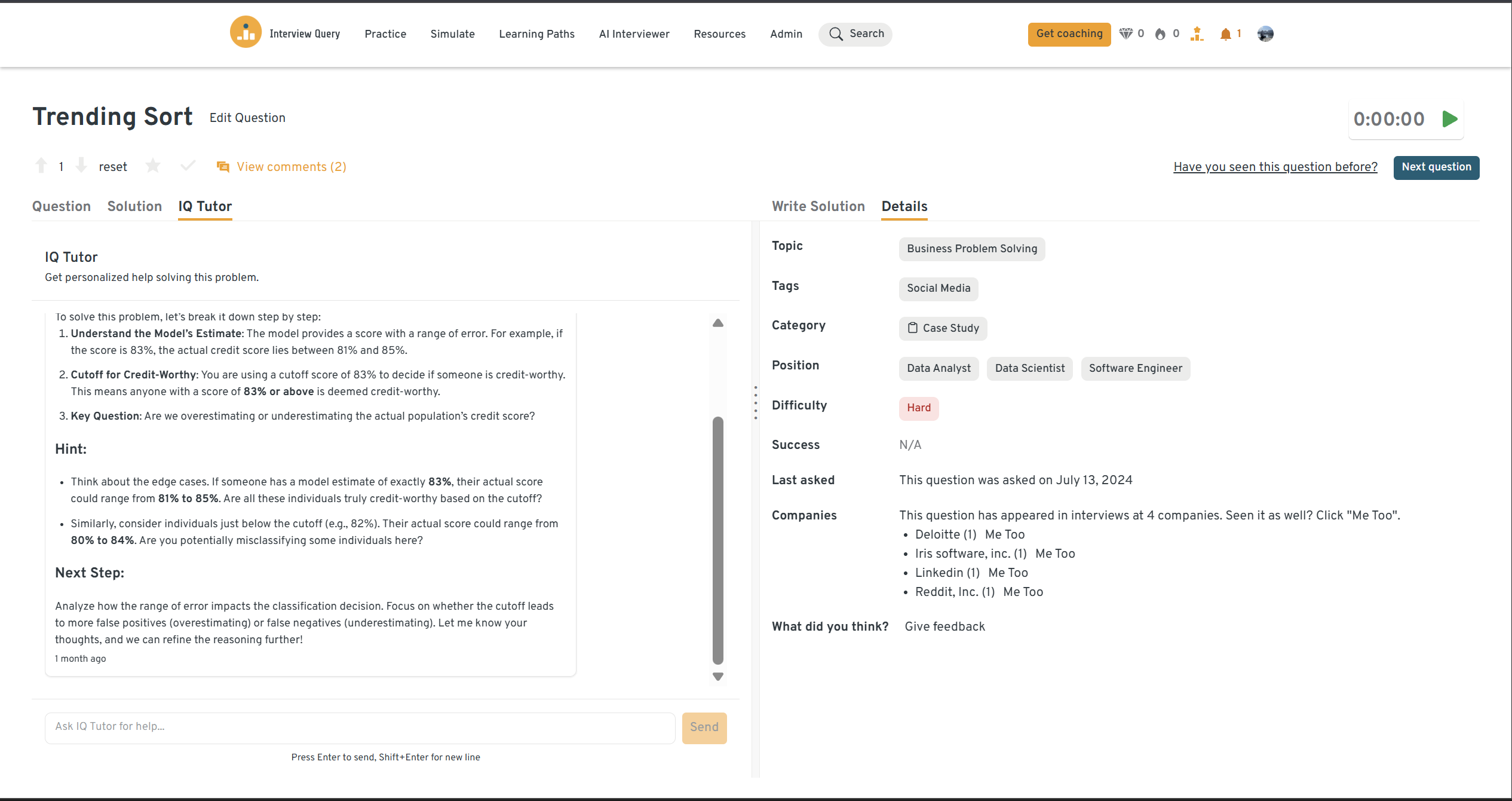
Task: Start the timer with play button
Action: click(1450, 119)
